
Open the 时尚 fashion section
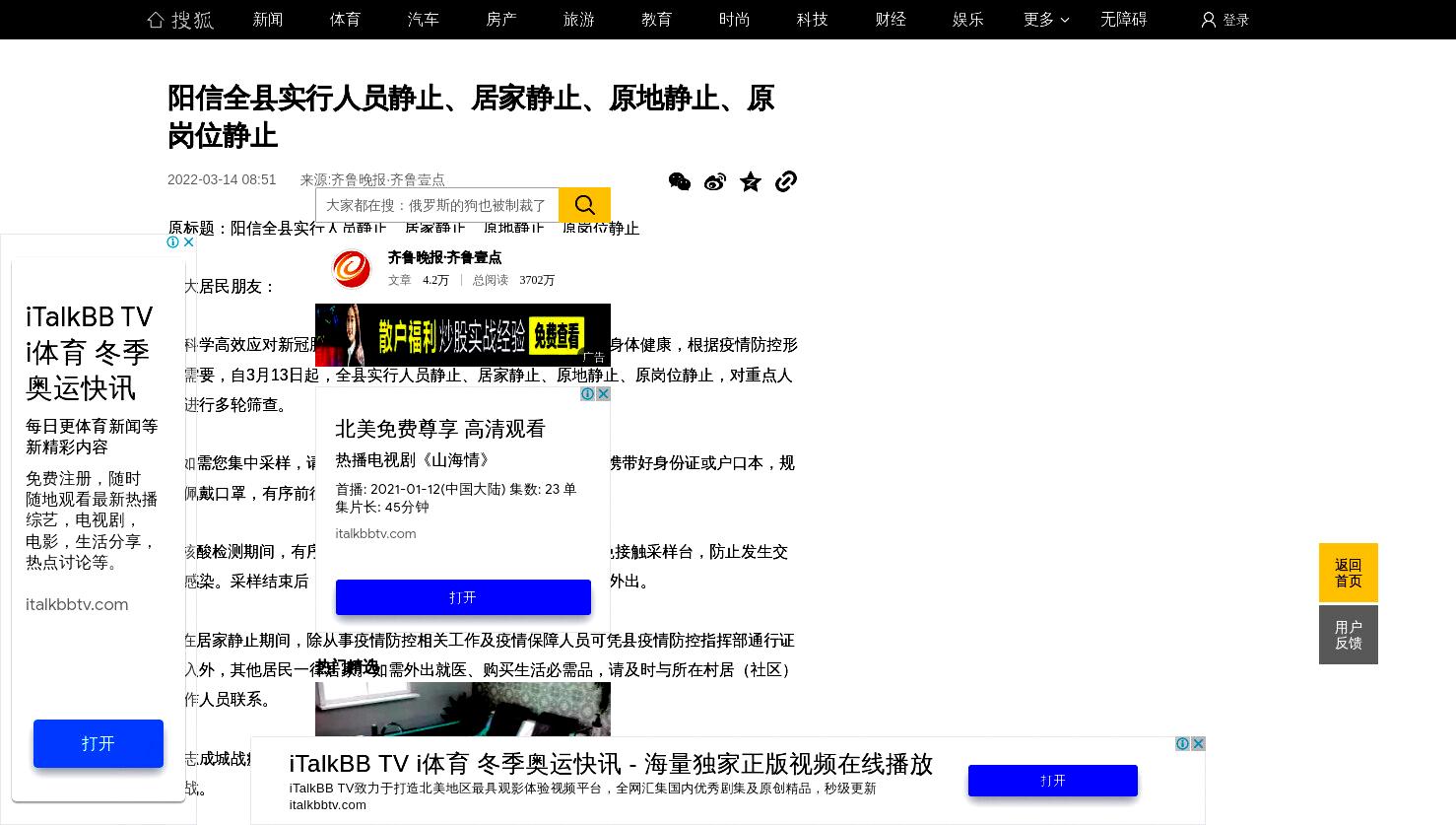735,20
